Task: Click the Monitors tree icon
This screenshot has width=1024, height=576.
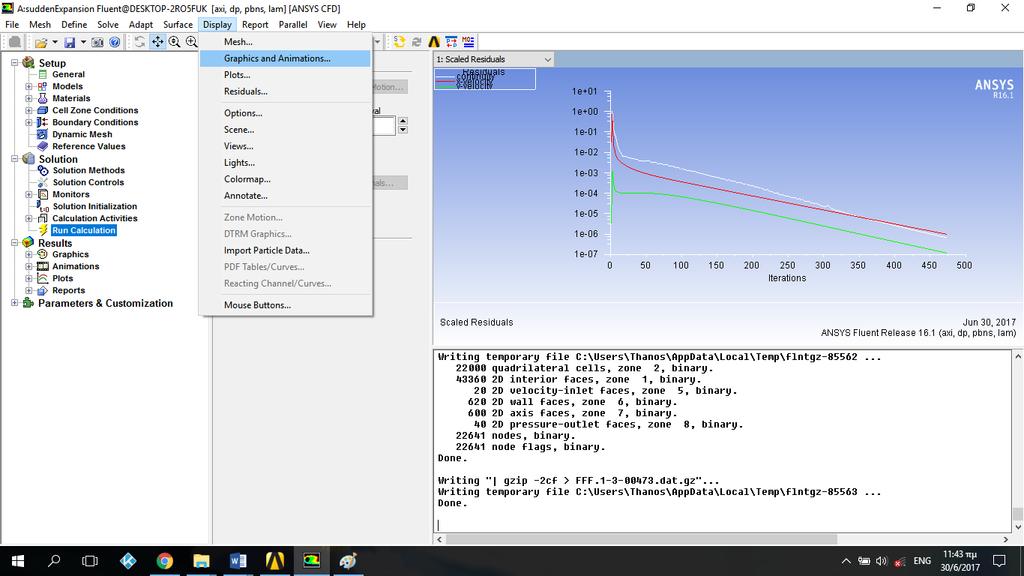Action: pos(42,194)
